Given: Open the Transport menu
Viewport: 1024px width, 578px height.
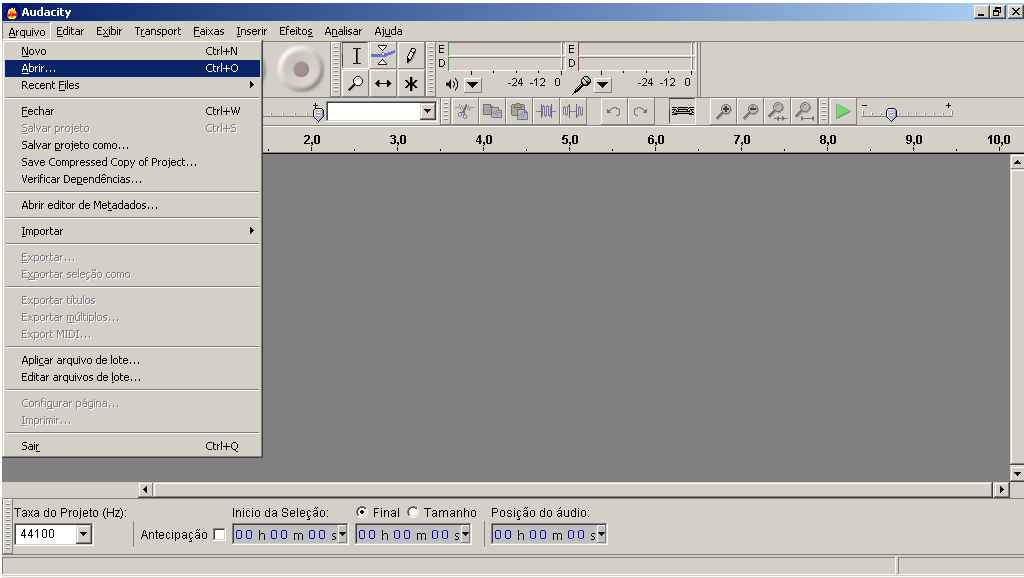Looking at the screenshot, I should pyautogui.click(x=157, y=31).
